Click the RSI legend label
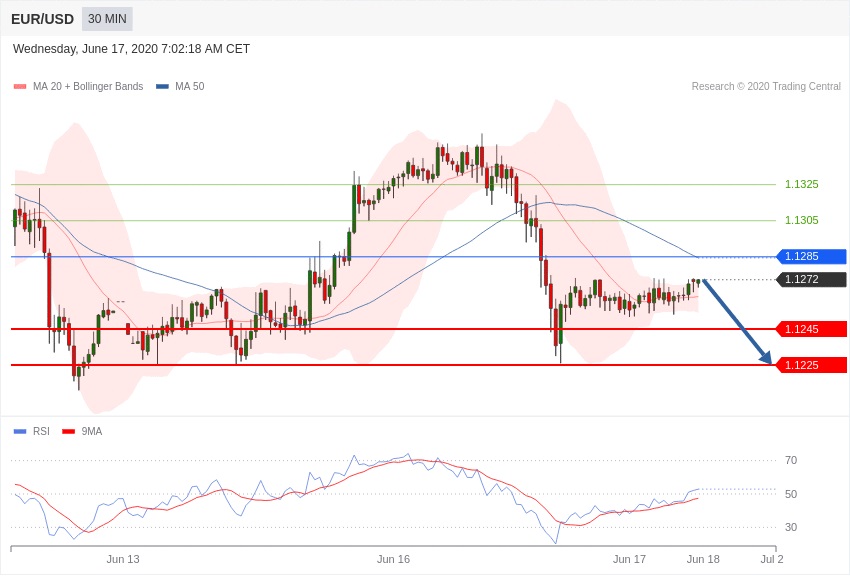 point(41,431)
